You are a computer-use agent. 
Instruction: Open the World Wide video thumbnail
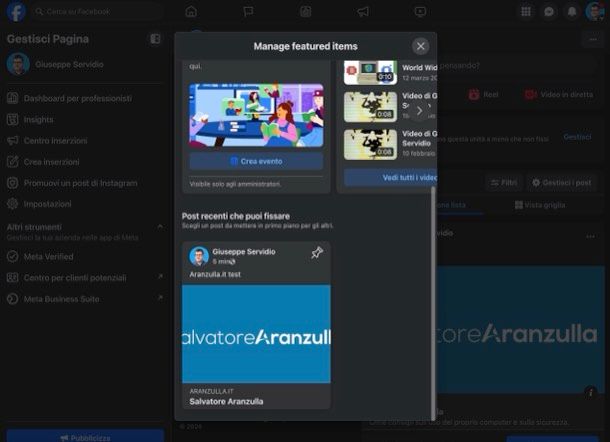370,72
